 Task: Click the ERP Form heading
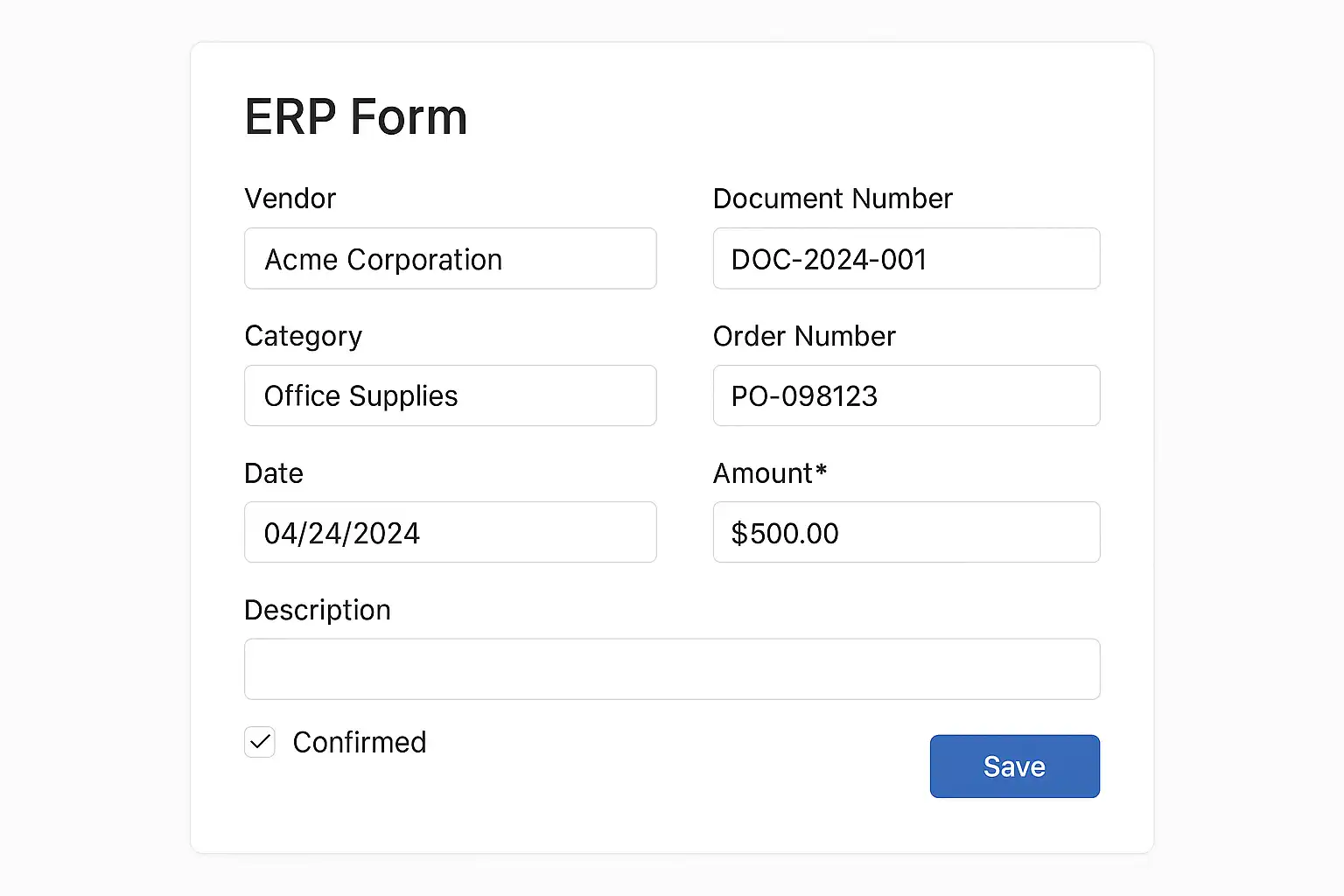click(x=355, y=117)
